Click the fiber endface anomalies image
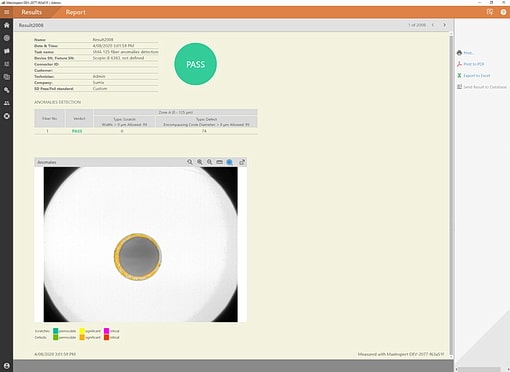Screen dimensions: 510x372 click(141, 244)
